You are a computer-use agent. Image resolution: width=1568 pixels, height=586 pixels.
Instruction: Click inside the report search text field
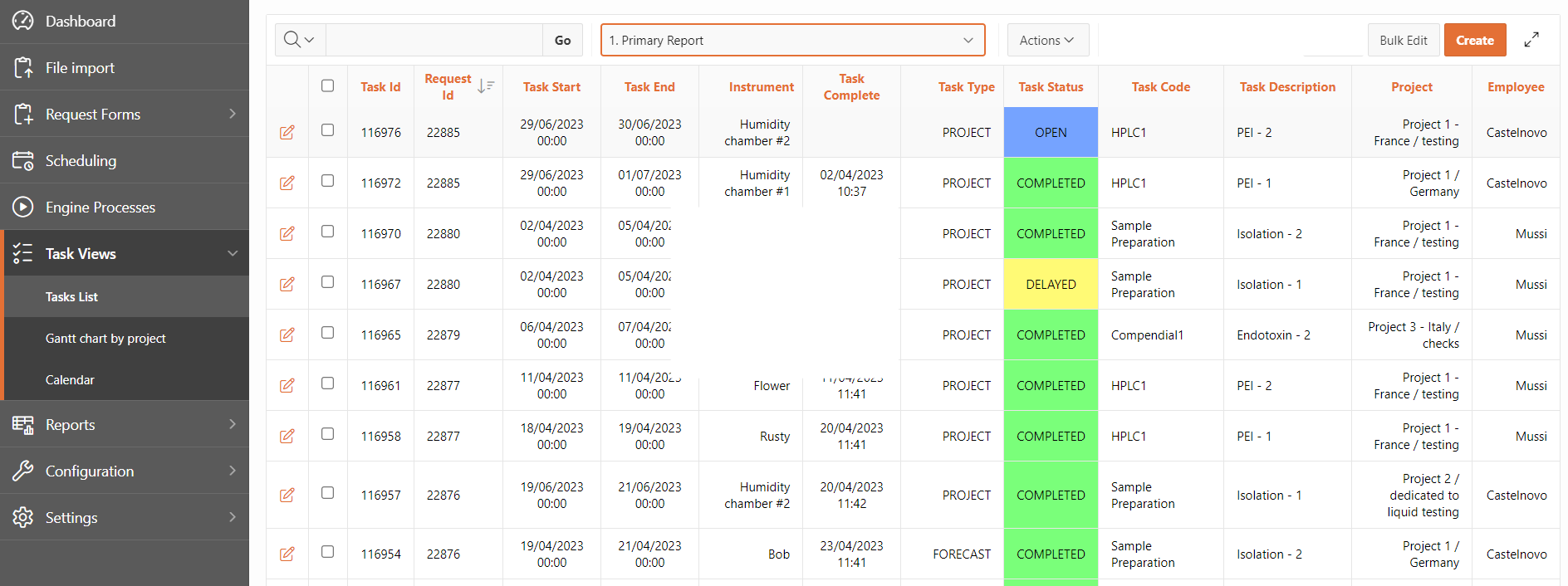click(x=434, y=40)
